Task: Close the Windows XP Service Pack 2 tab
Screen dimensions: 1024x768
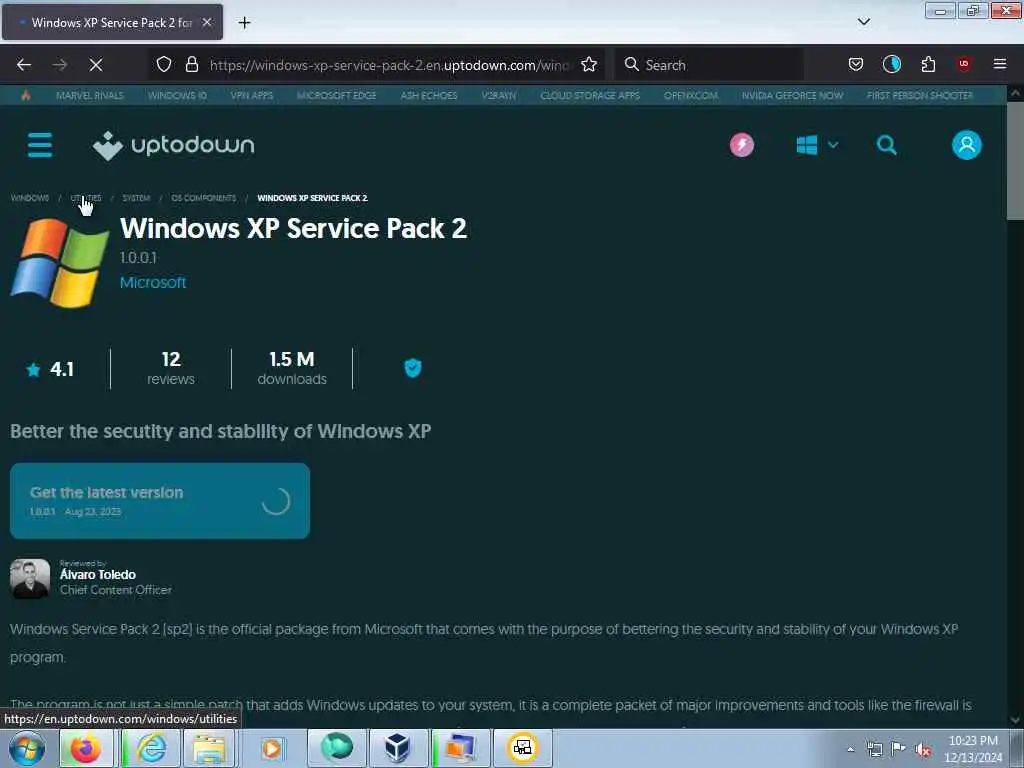Action: (206, 22)
